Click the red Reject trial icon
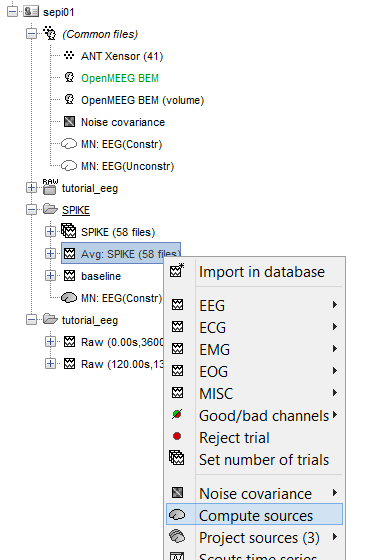 pyautogui.click(x=177, y=436)
